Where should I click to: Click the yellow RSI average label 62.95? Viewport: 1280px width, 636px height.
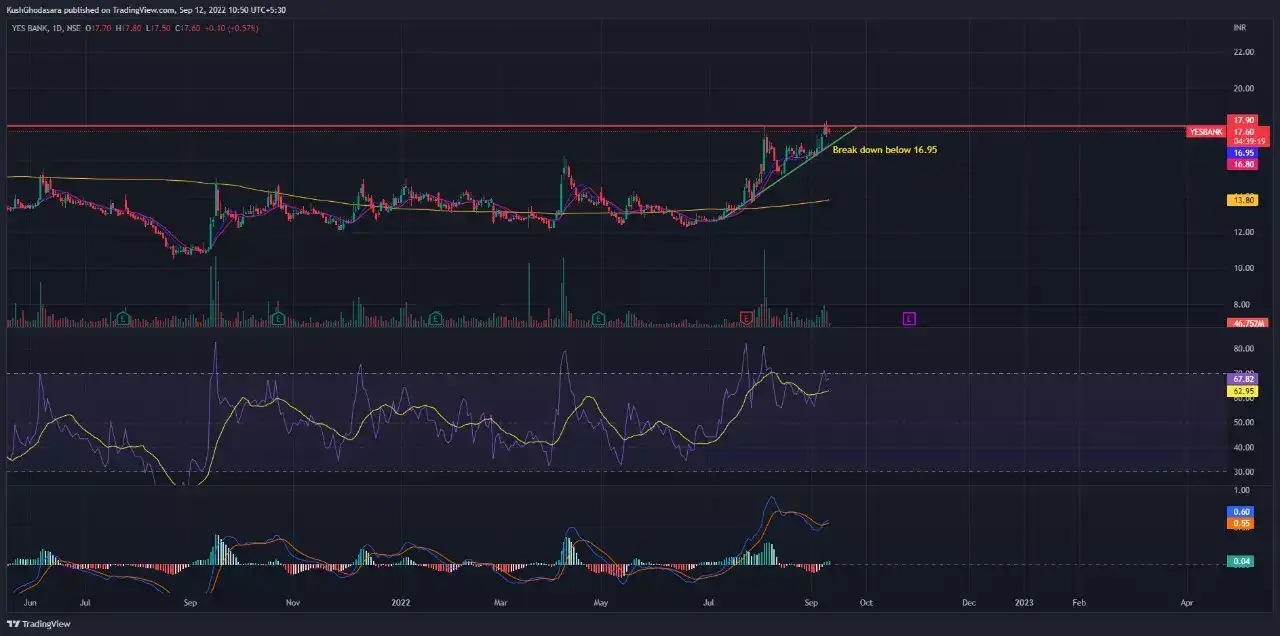1243,391
